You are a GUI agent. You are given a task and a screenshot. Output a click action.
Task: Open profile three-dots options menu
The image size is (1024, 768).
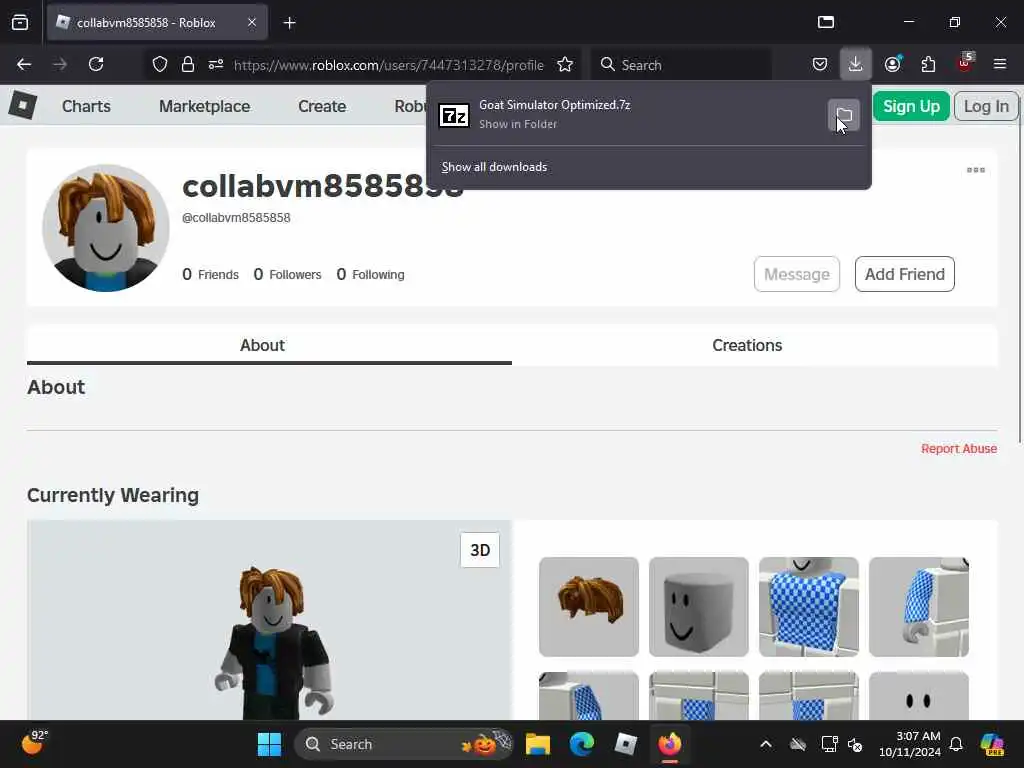[x=976, y=170]
